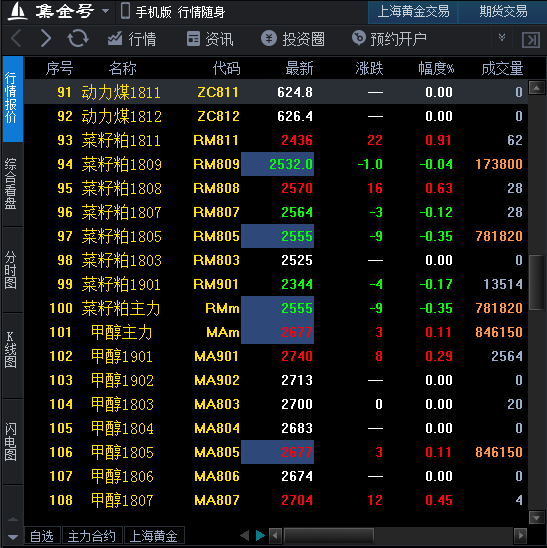Open the 资讯 news section
Screen dimensions: 547x548
point(210,38)
